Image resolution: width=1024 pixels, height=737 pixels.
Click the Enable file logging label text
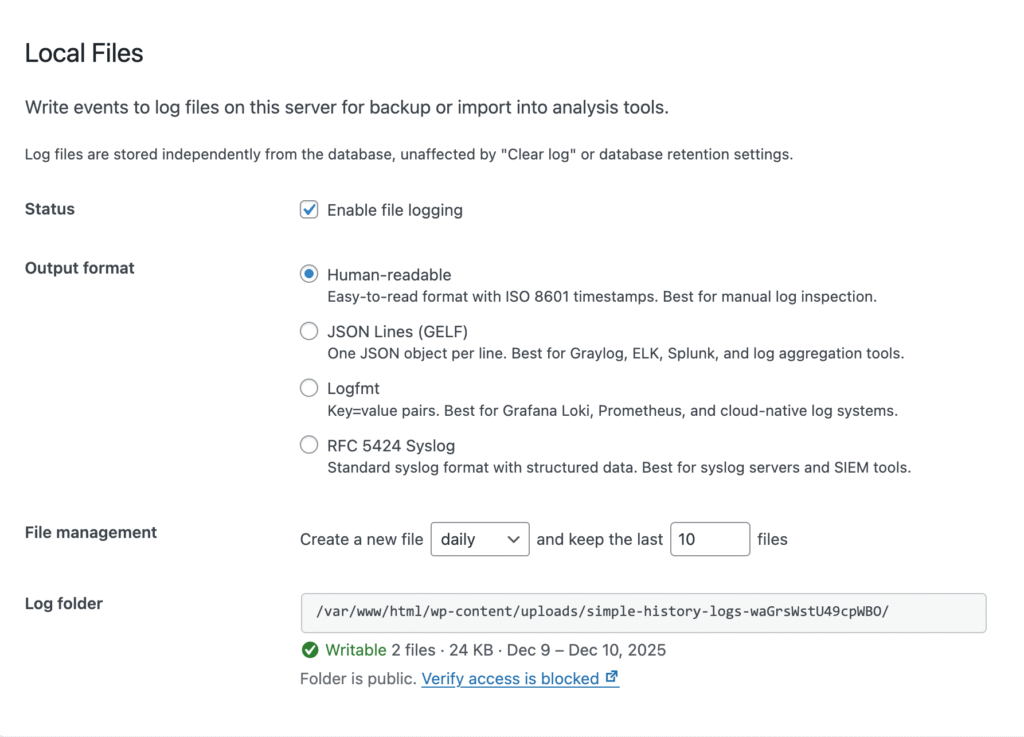[395, 210]
